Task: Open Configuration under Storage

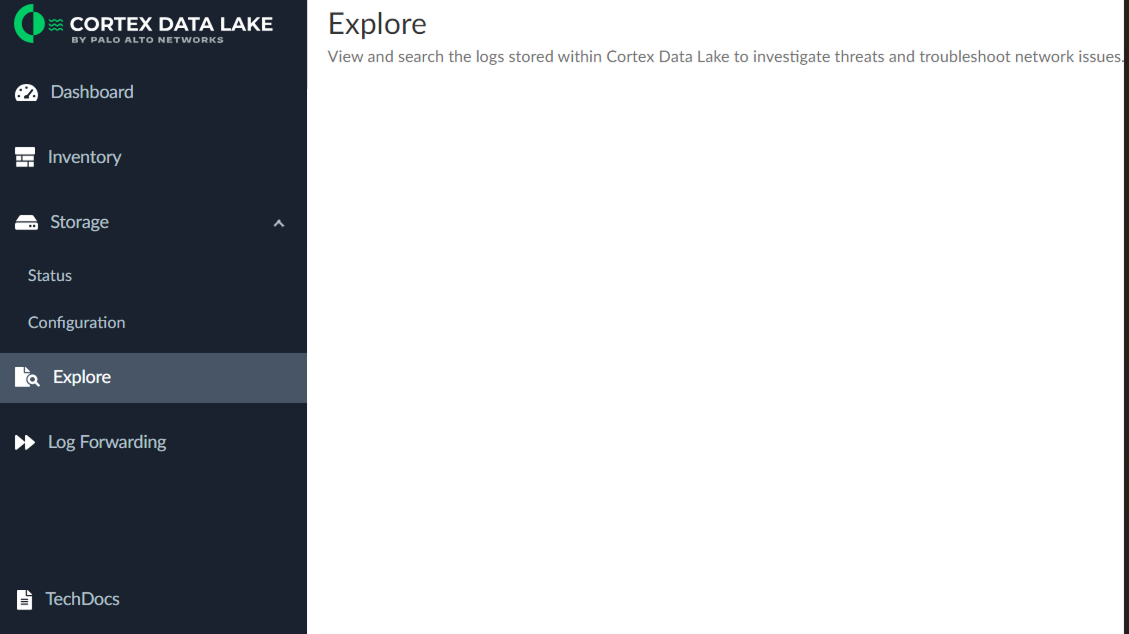Action: point(76,322)
